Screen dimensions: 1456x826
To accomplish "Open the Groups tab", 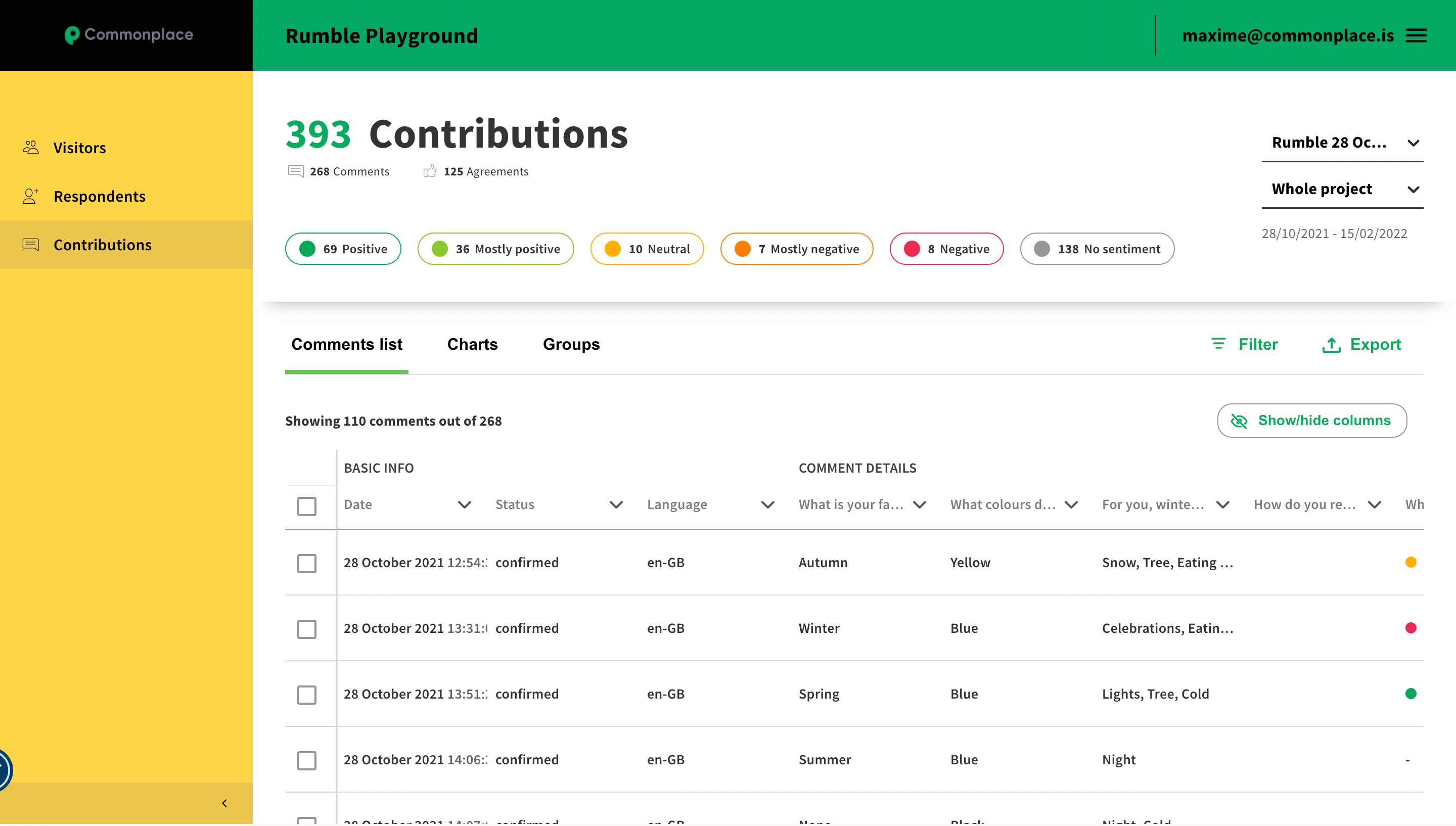I will [x=571, y=344].
